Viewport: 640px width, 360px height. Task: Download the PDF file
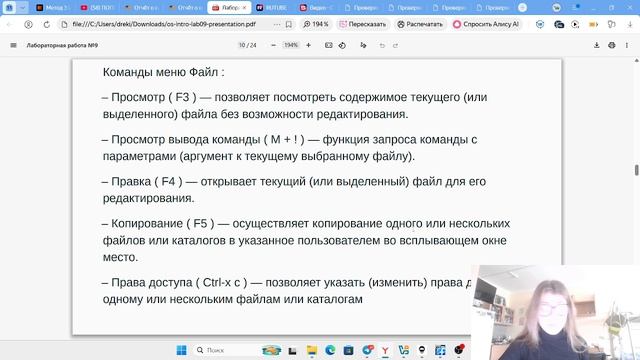(597, 45)
